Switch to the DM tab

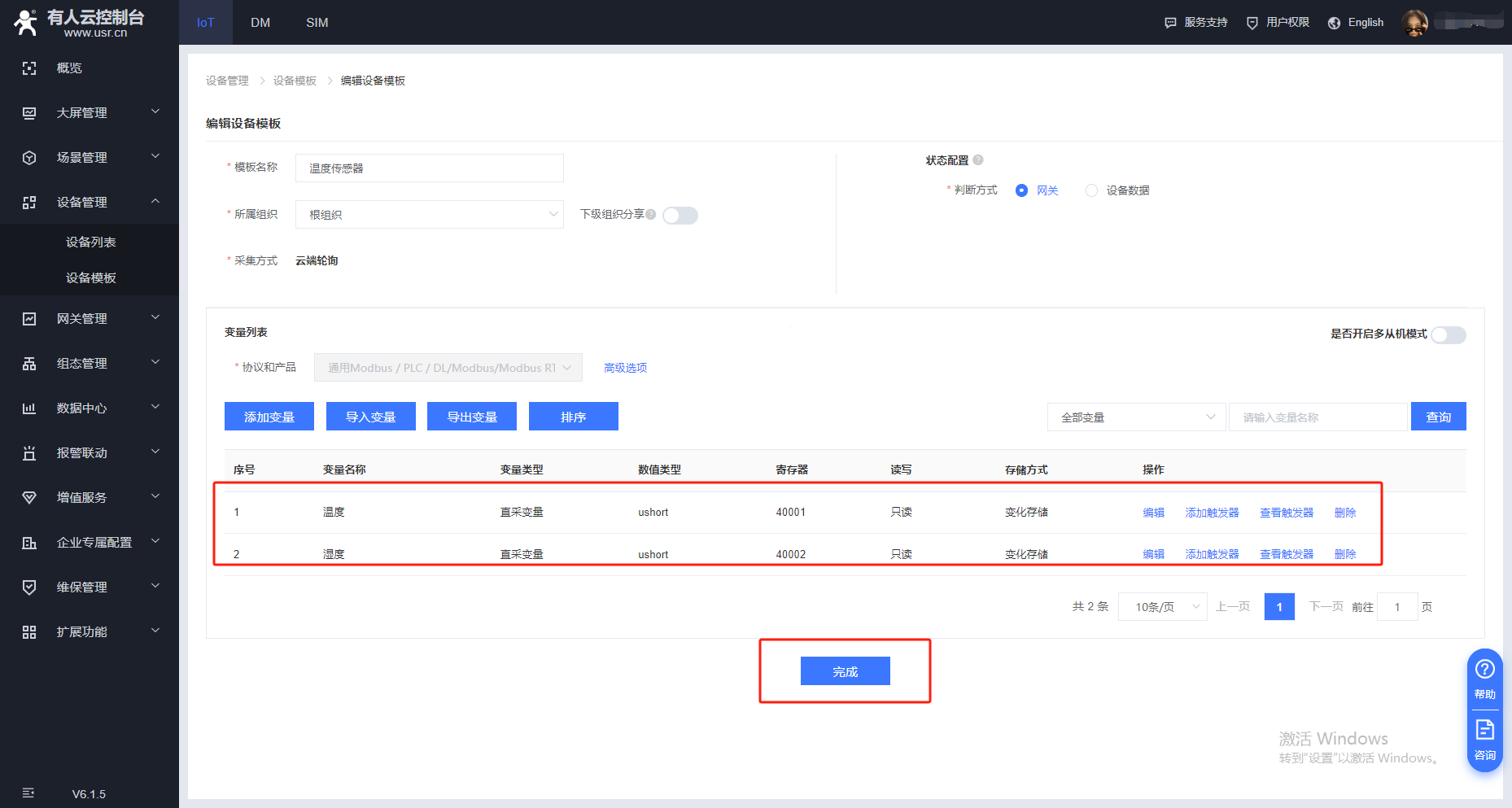click(x=260, y=23)
